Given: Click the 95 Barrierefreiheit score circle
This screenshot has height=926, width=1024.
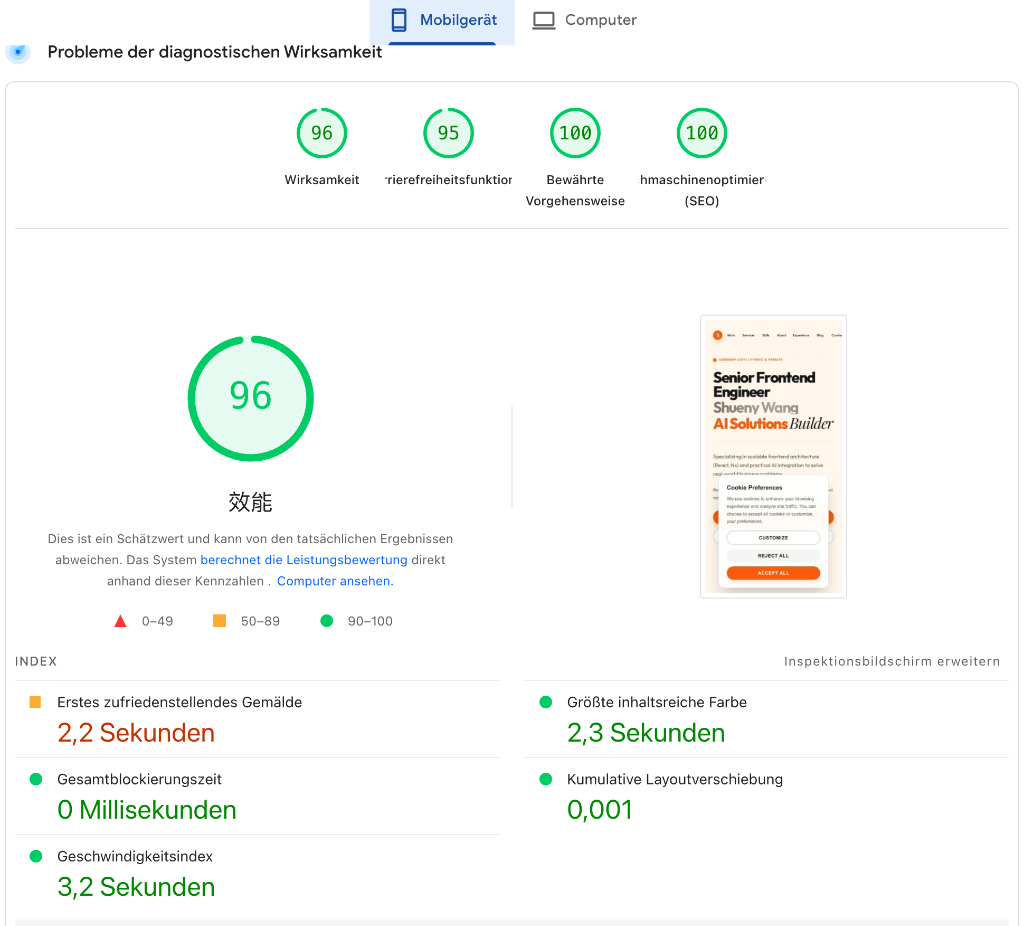Looking at the screenshot, I should click(448, 132).
